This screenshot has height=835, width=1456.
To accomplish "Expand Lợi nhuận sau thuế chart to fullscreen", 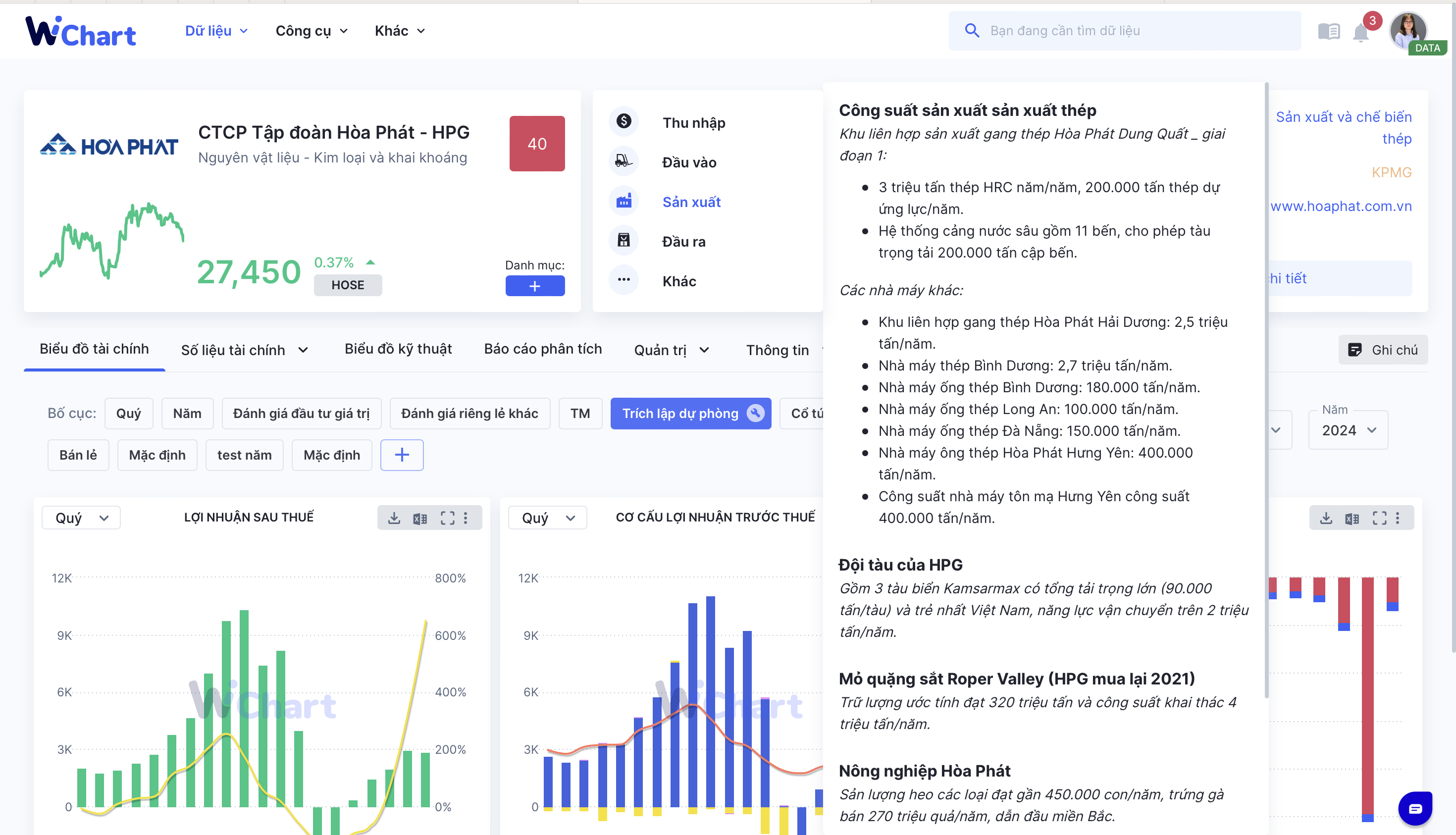I will coord(447,518).
